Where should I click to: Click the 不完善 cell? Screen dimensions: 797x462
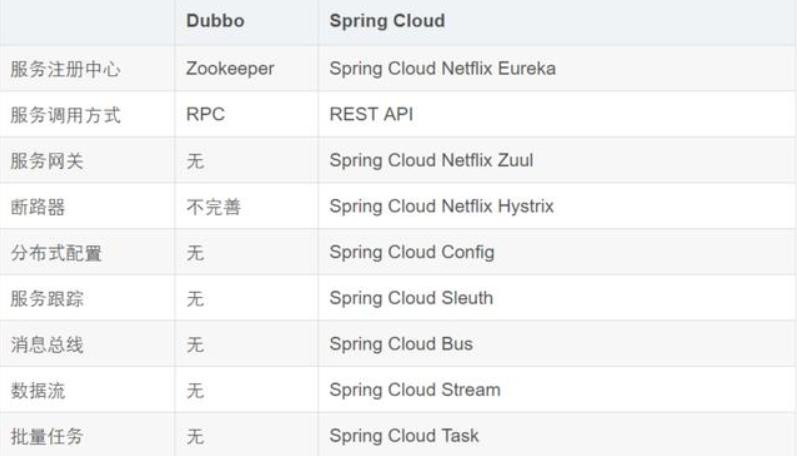click(212, 207)
